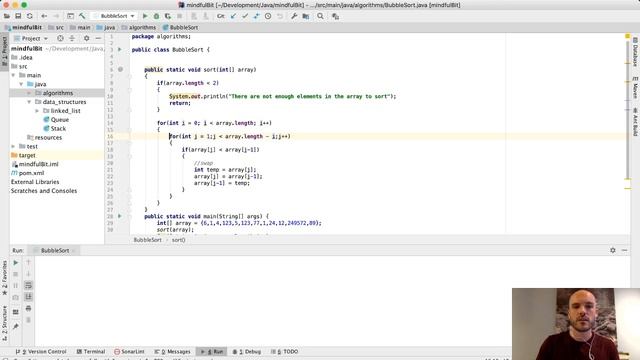Viewport: 640px width, 360px height.
Task: Open the Messages tool window tab
Action: (173, 351)
